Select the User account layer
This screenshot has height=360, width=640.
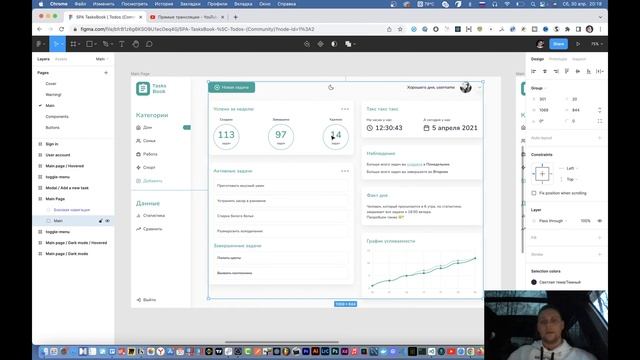(x=58, y=155)
